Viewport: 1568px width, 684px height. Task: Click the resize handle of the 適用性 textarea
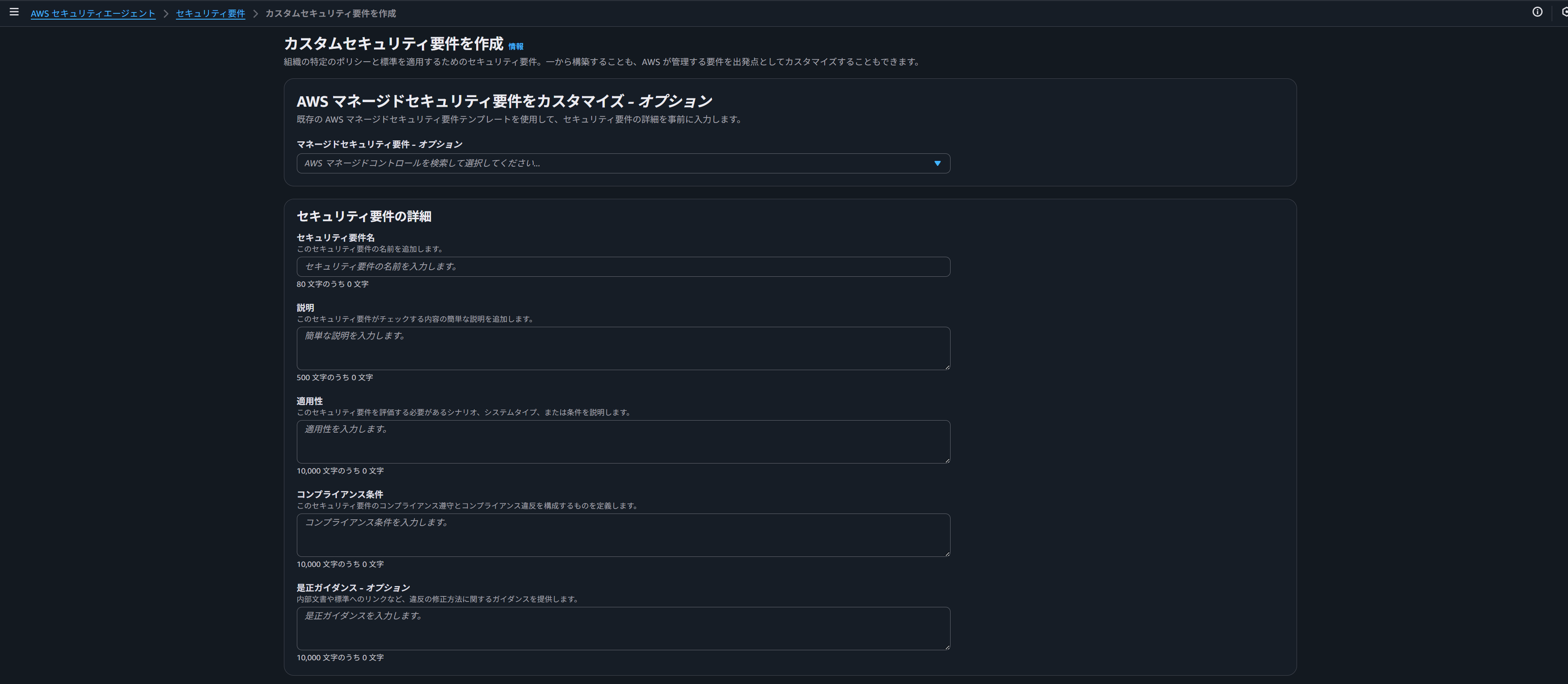click(947, 461)
